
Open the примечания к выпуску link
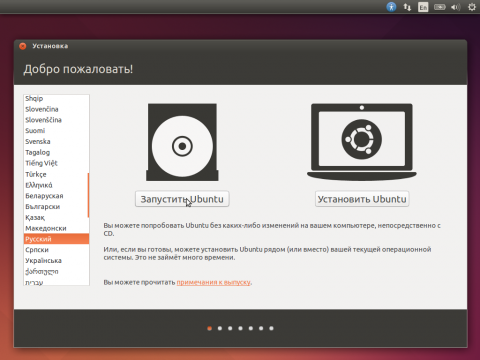click(x=213, y=282)
